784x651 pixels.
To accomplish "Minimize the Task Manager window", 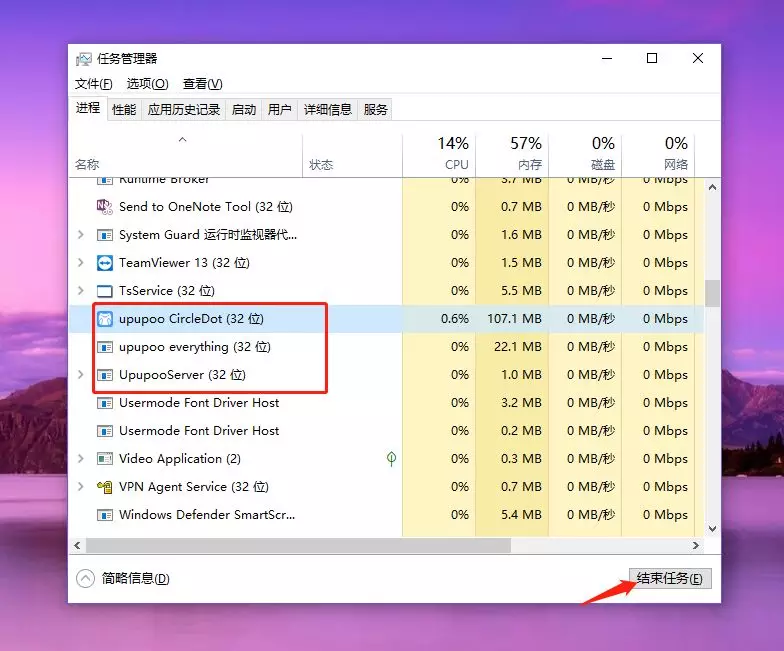I will pos(607,58).
